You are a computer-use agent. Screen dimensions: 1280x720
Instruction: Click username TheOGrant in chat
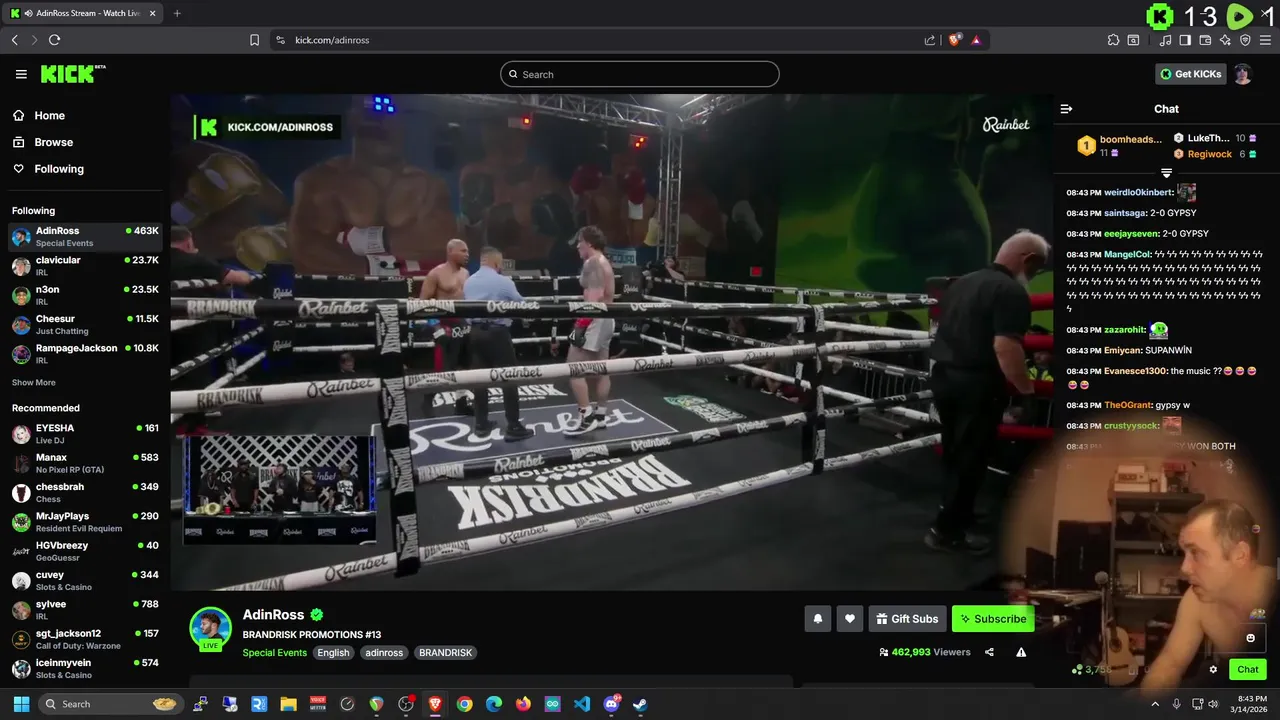tap(1128, 405)
